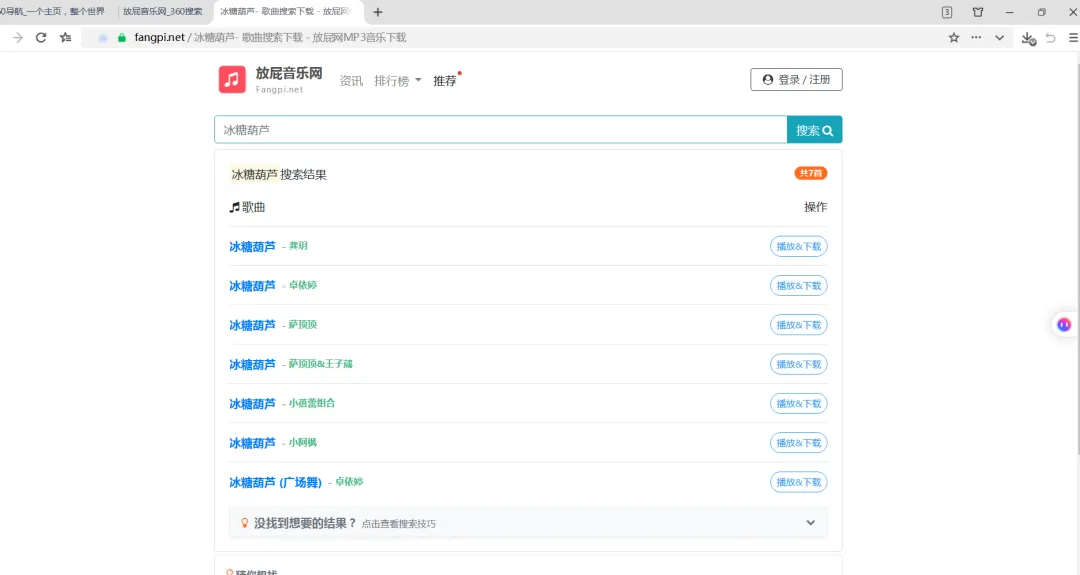
Task: Click 点击查看搜索技巧 hint text
Action: (399, 524)
